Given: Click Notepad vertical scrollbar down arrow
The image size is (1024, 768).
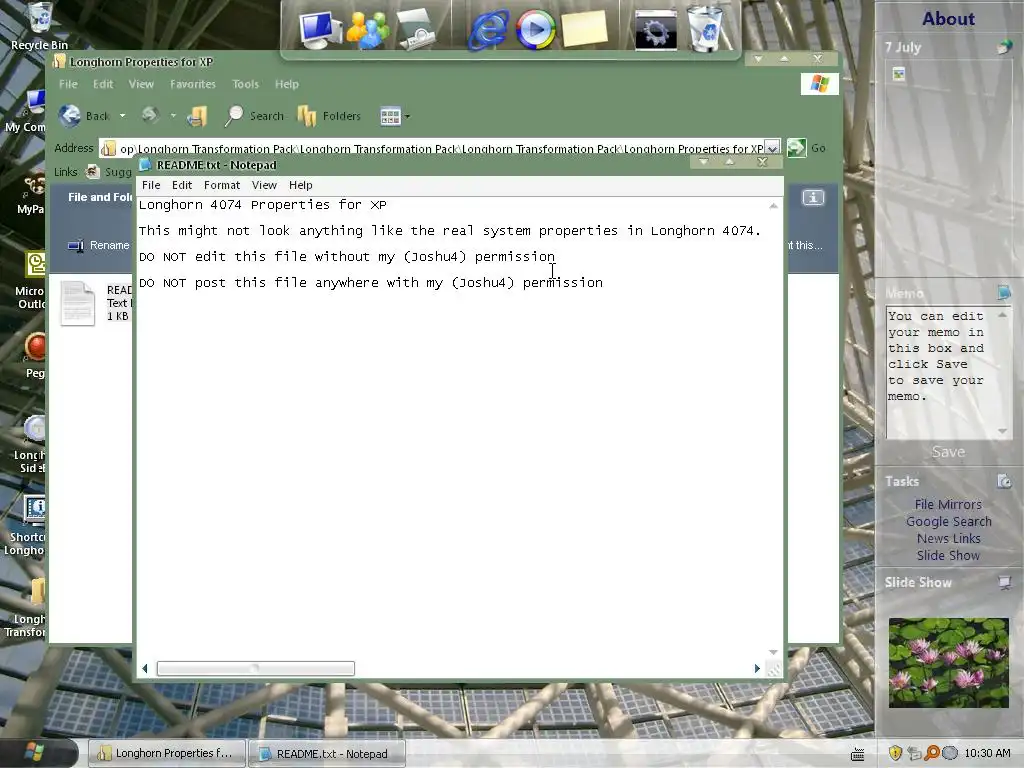Looking at the screenshot, I should click(x=773, y=652).
